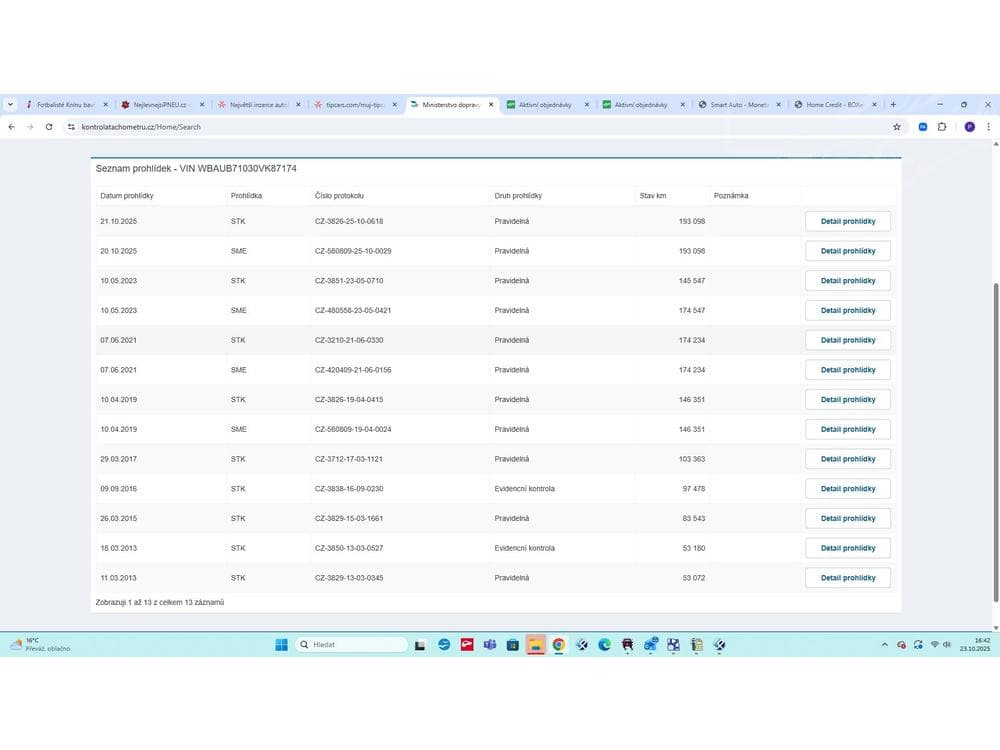Open the Windows Start menu
Image resolution: width=1000 pixels, height=750 pixels.
tap(282, 645)
